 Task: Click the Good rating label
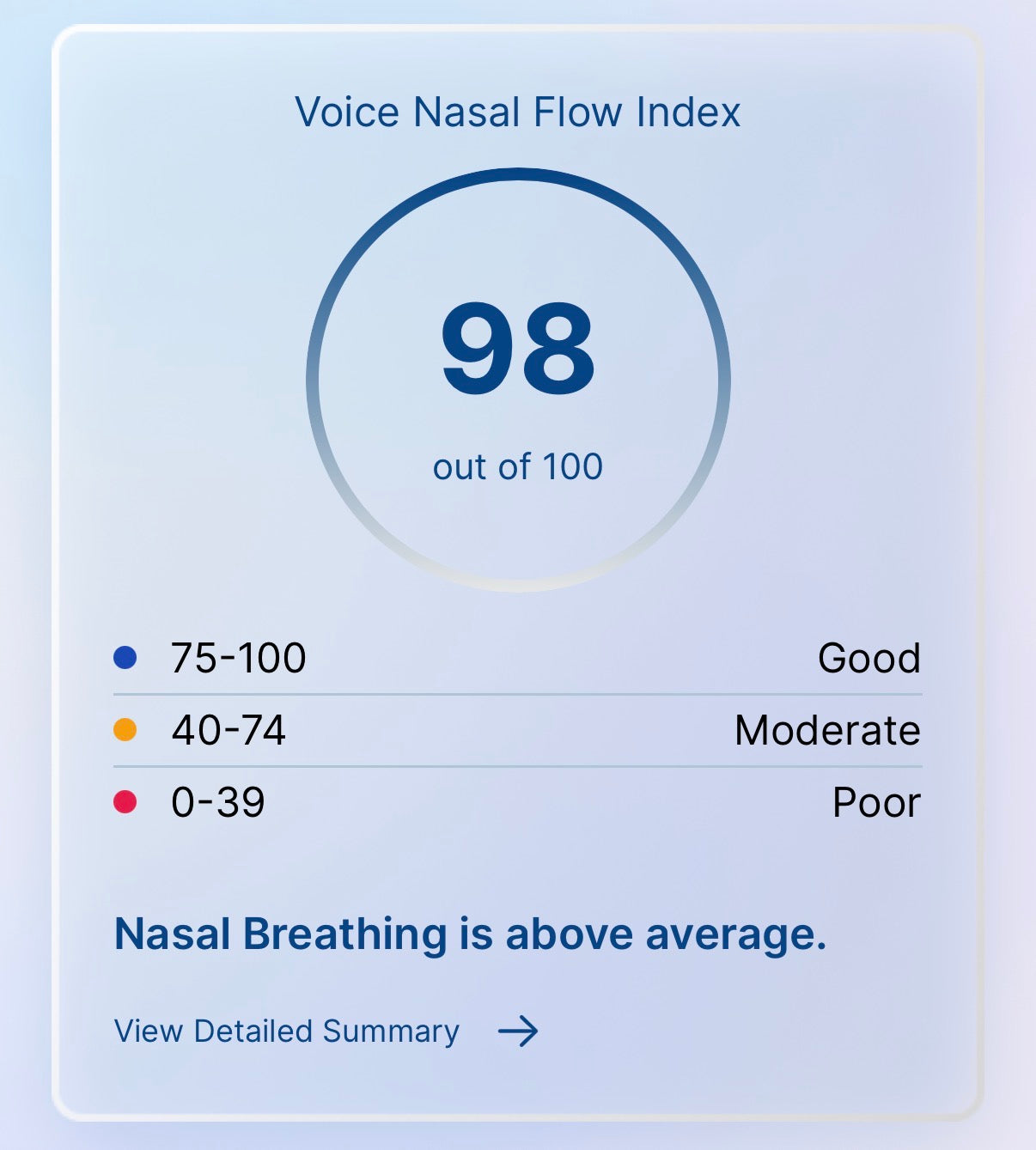pyautogui.click(x=869, y=659)
